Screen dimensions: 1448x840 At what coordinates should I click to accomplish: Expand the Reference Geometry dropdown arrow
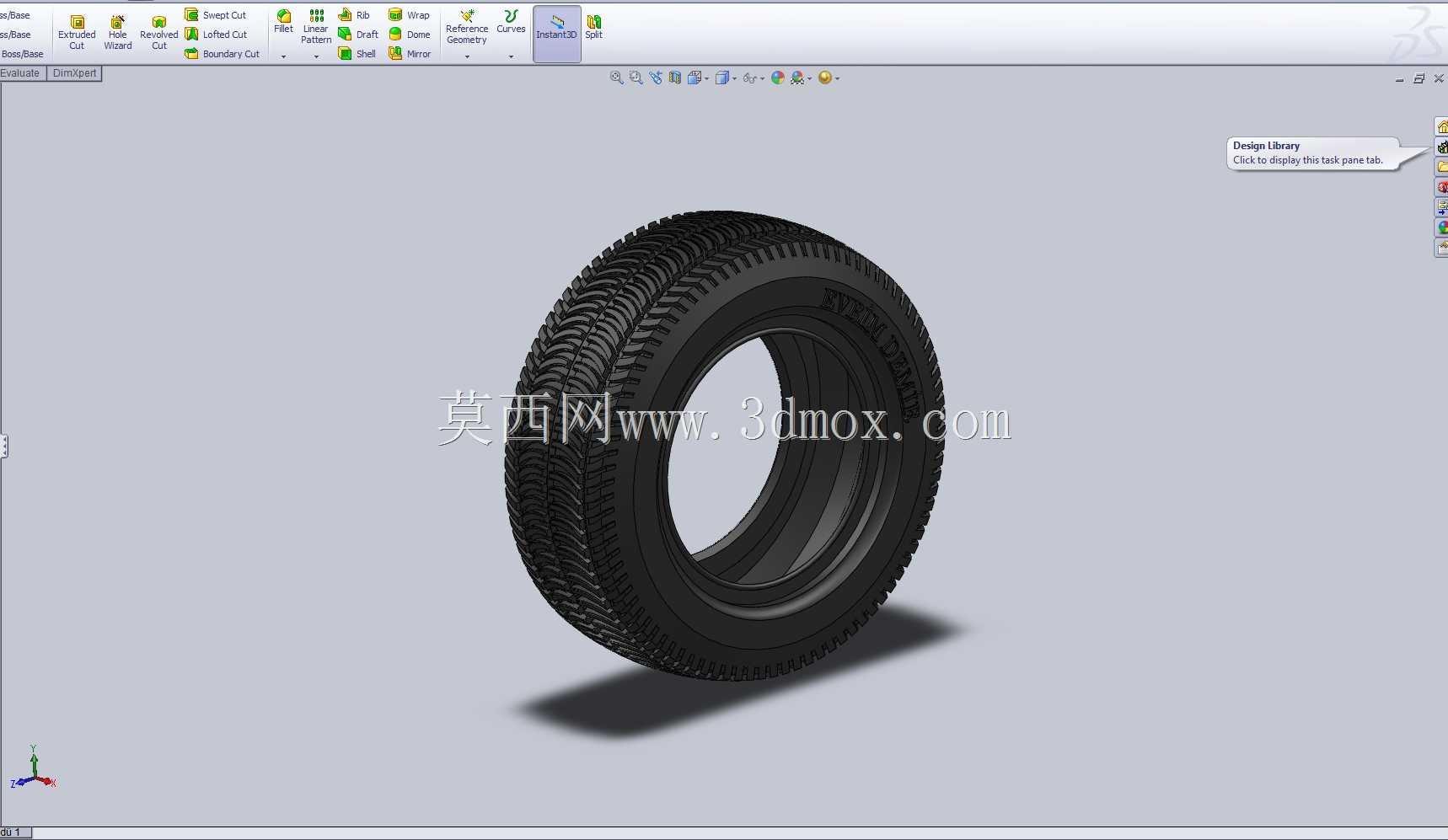(x=467, y=56)
